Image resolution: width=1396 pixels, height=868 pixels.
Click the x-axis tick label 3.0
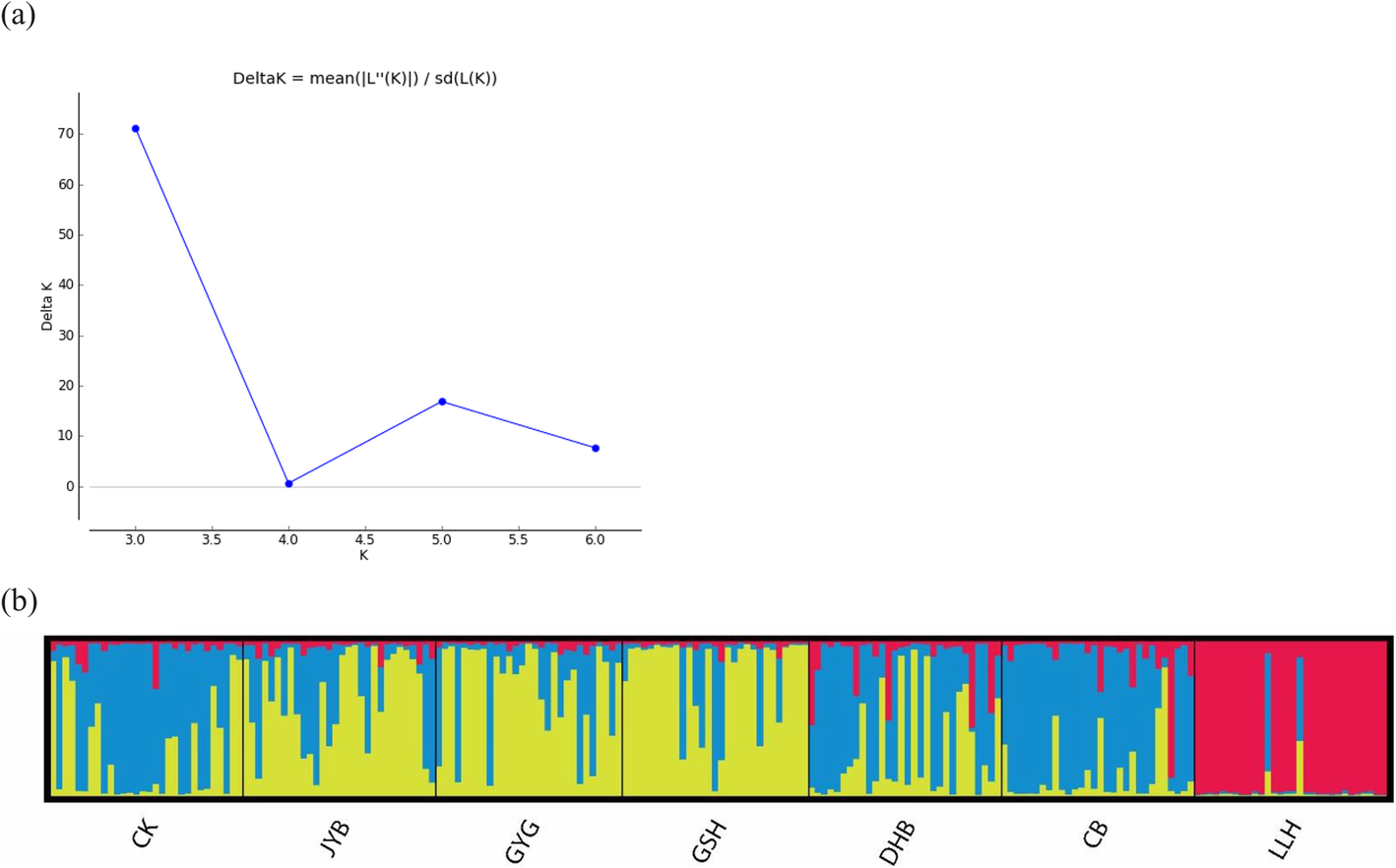pos(136,540)
